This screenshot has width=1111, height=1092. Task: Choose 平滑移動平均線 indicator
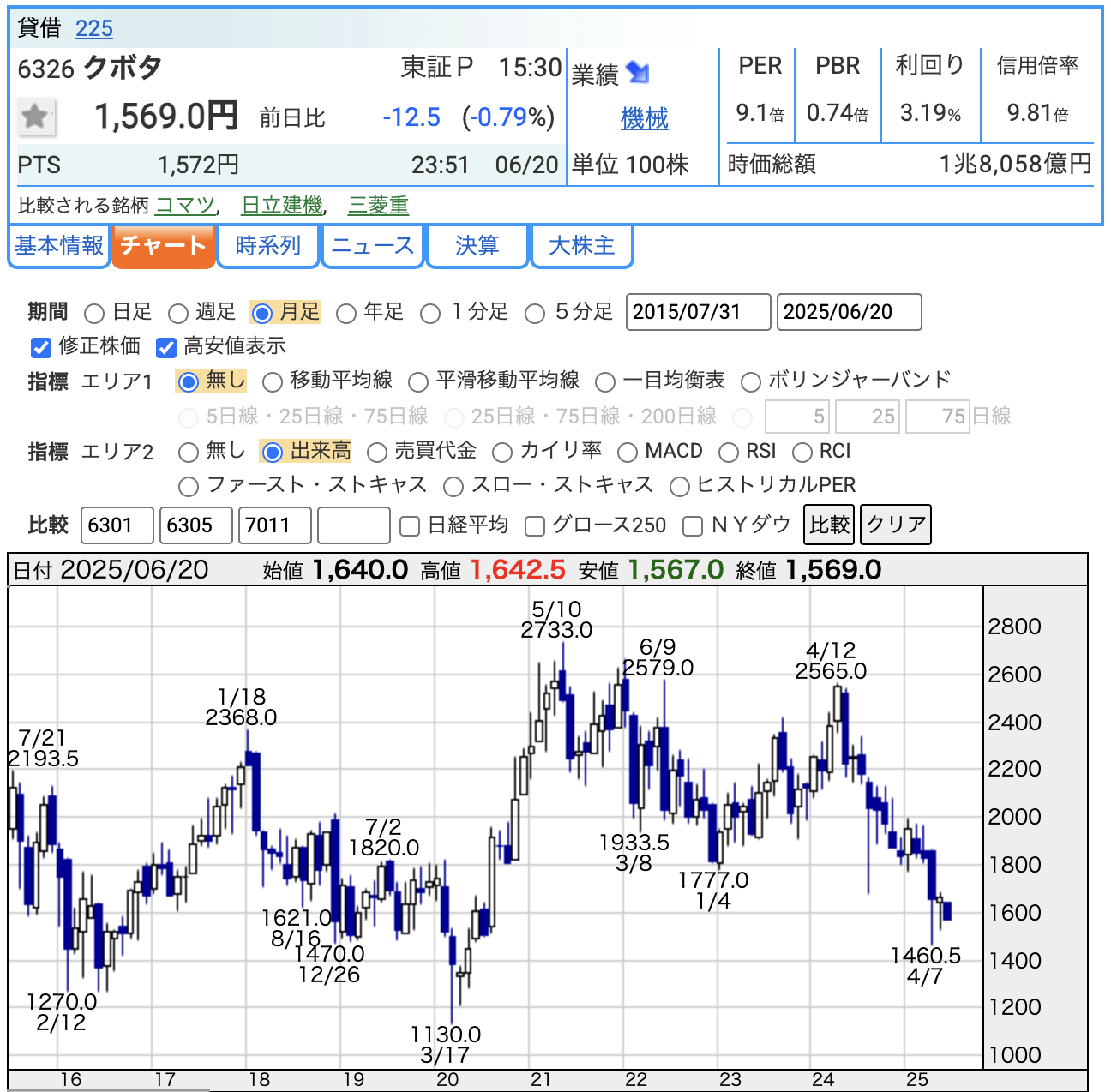(x=418, y=381)
